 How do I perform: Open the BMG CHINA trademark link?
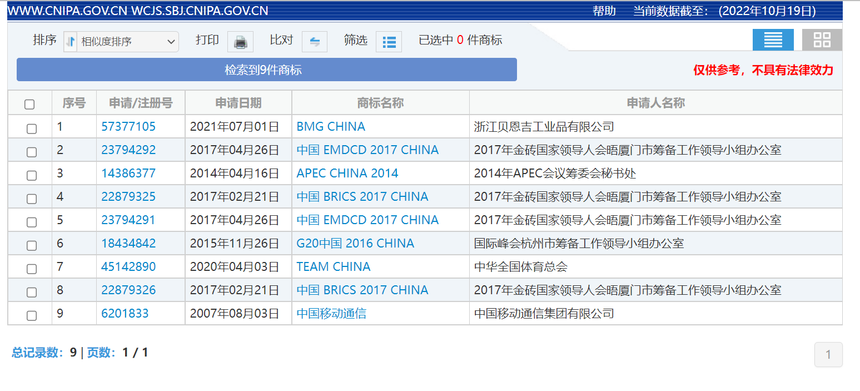pos(331,127)
